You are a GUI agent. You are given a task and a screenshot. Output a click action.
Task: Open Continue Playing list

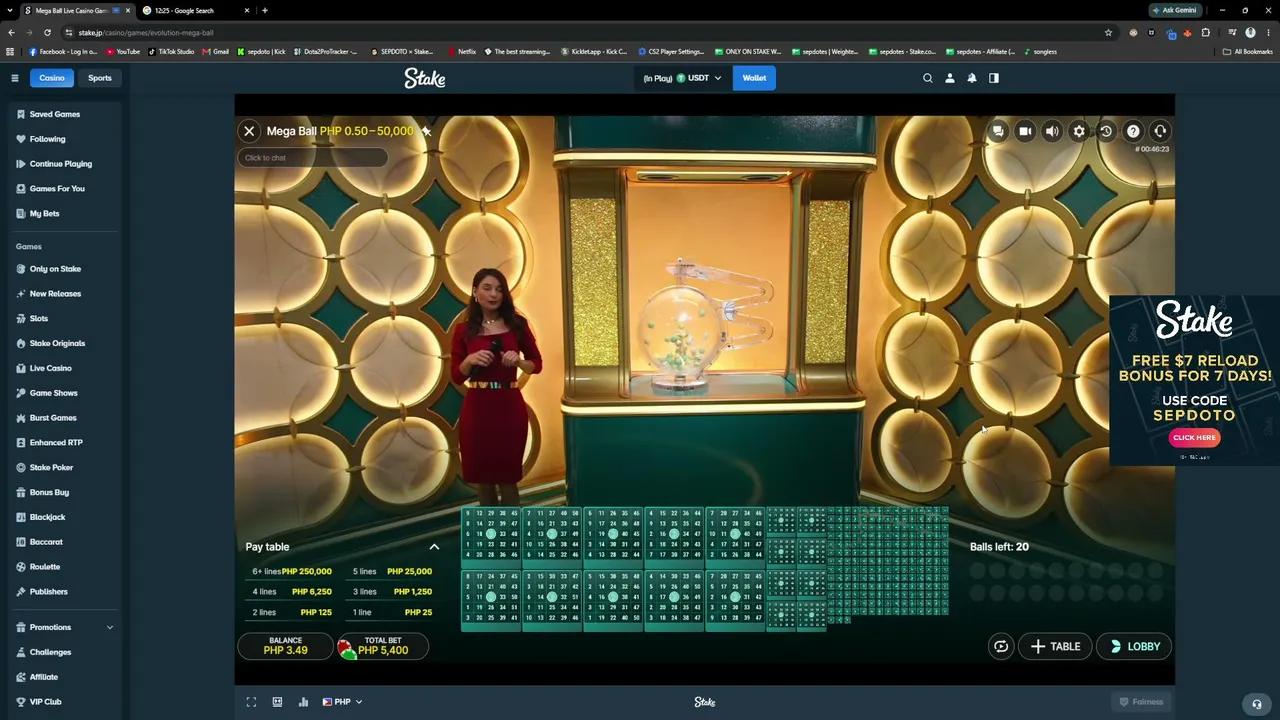(62, 164)
